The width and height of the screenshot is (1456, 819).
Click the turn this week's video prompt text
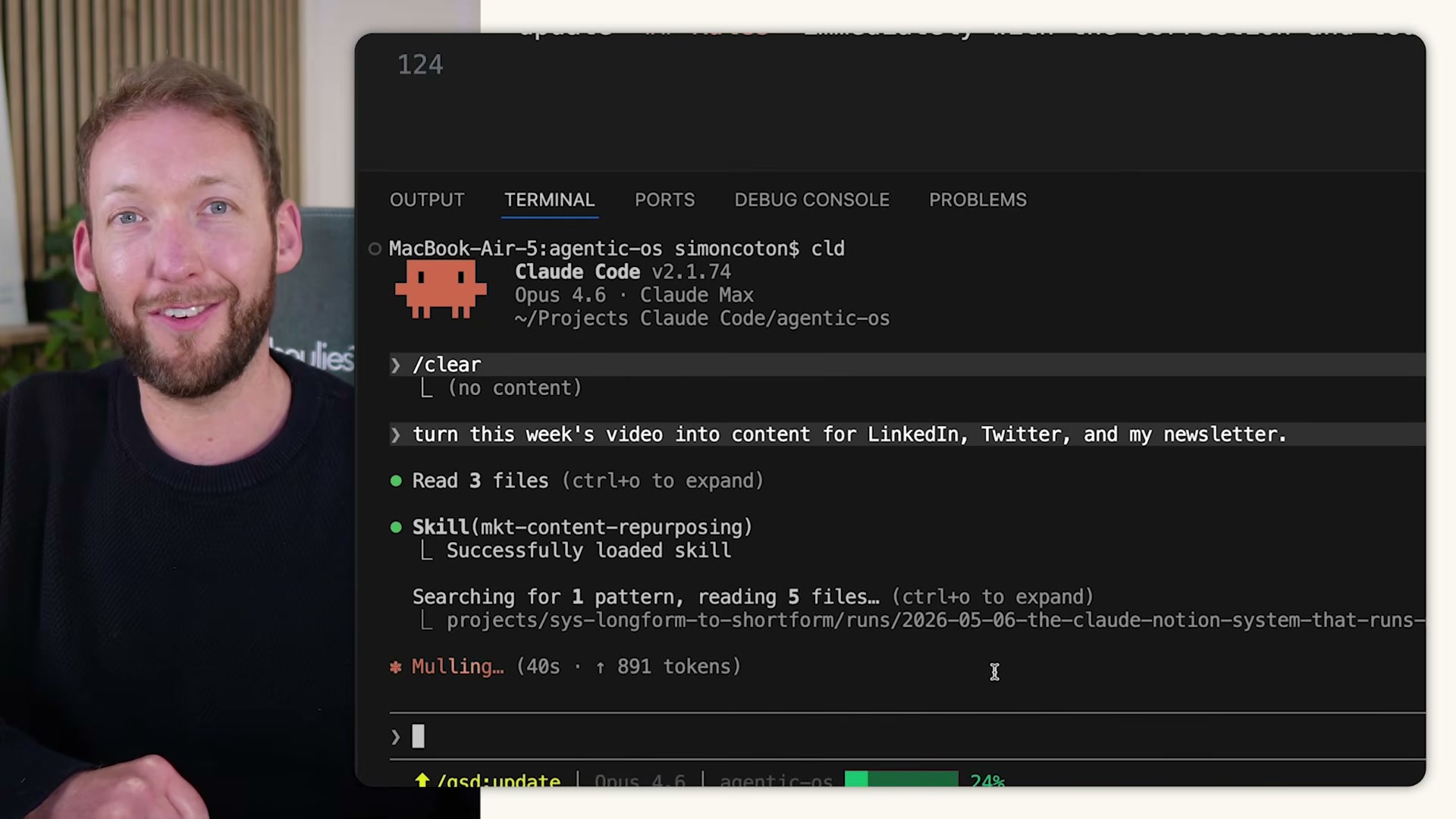pos(849,435)
